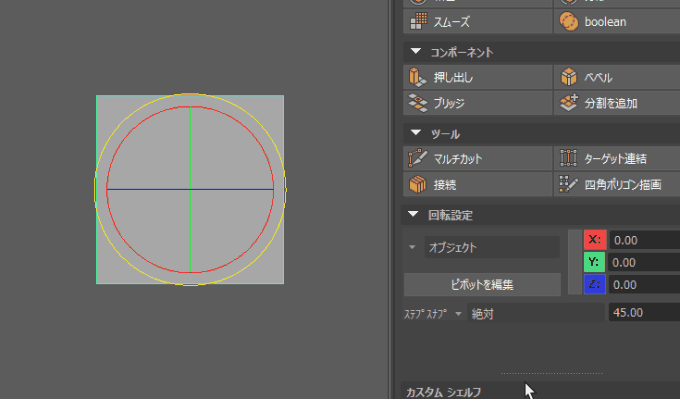Collapse the コンポーネント section
Viewport: 680px width, 399px height.
click(415, 52)
